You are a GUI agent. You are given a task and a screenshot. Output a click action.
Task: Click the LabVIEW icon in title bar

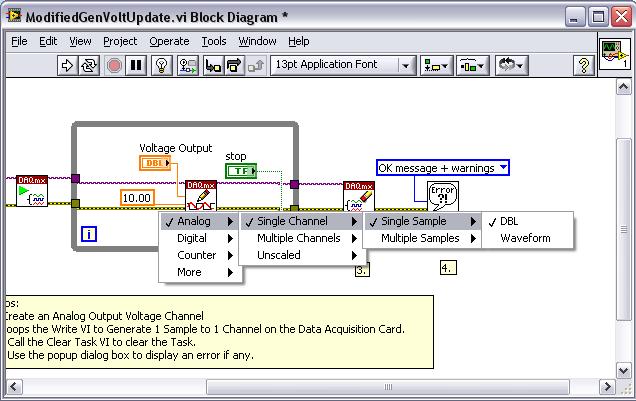tap(14, 16)
